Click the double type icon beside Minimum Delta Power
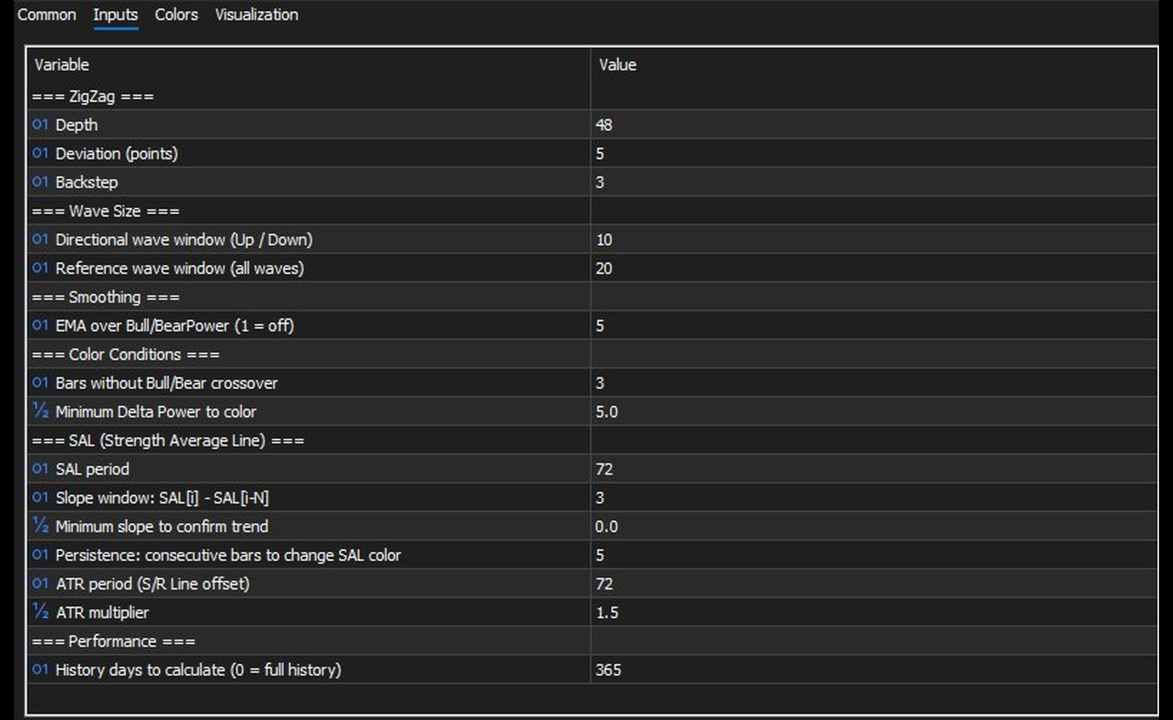Image resolution: width=1173 pixels, height=720 pixels. tap(40, 411)
